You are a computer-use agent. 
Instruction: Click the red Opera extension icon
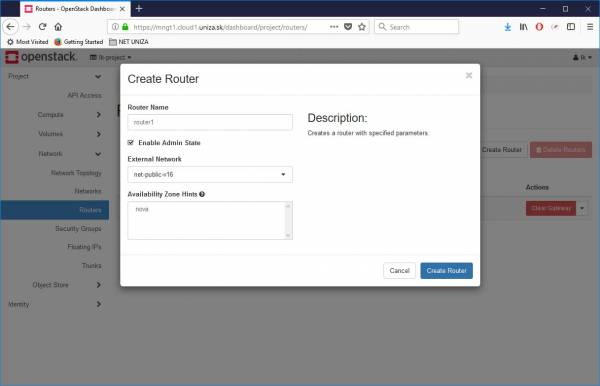point(539,27)
